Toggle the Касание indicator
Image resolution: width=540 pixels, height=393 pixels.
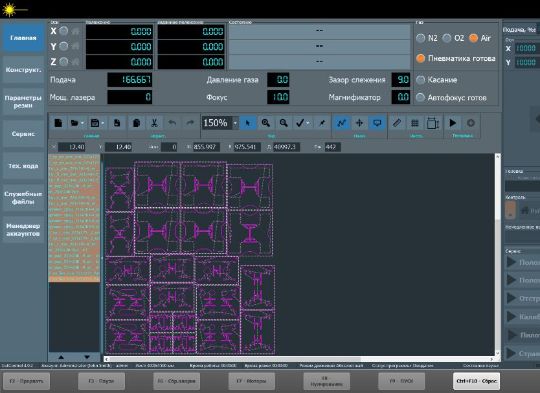[420, 80]
